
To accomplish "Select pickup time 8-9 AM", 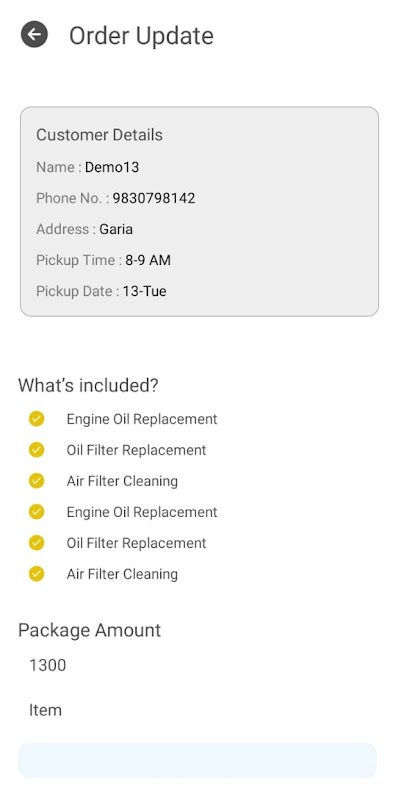I will coord(148,260).
